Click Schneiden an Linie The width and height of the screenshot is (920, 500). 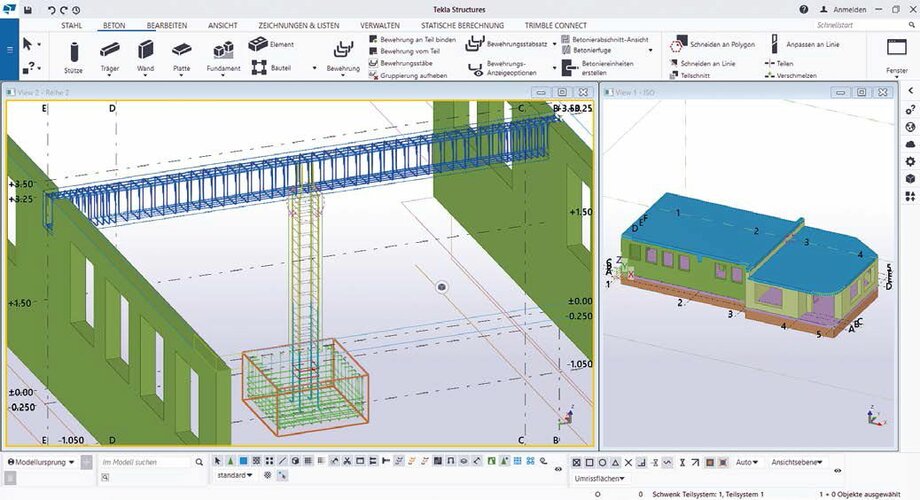pyautogui.click(x=702, y=63)
